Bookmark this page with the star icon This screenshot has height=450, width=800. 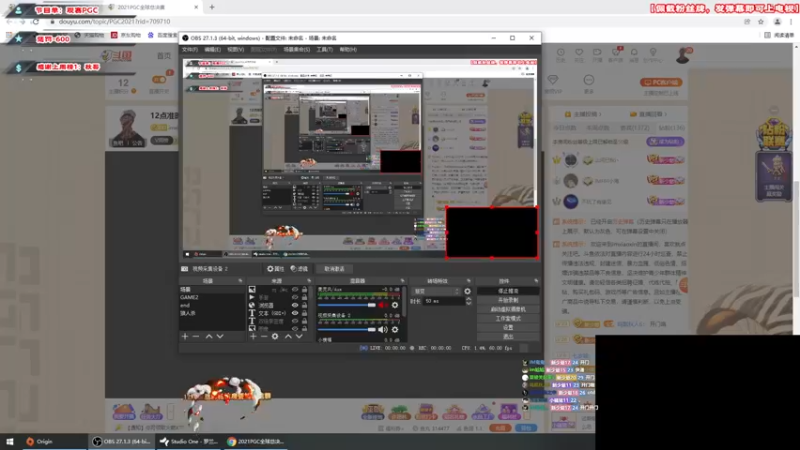[761, 21]
